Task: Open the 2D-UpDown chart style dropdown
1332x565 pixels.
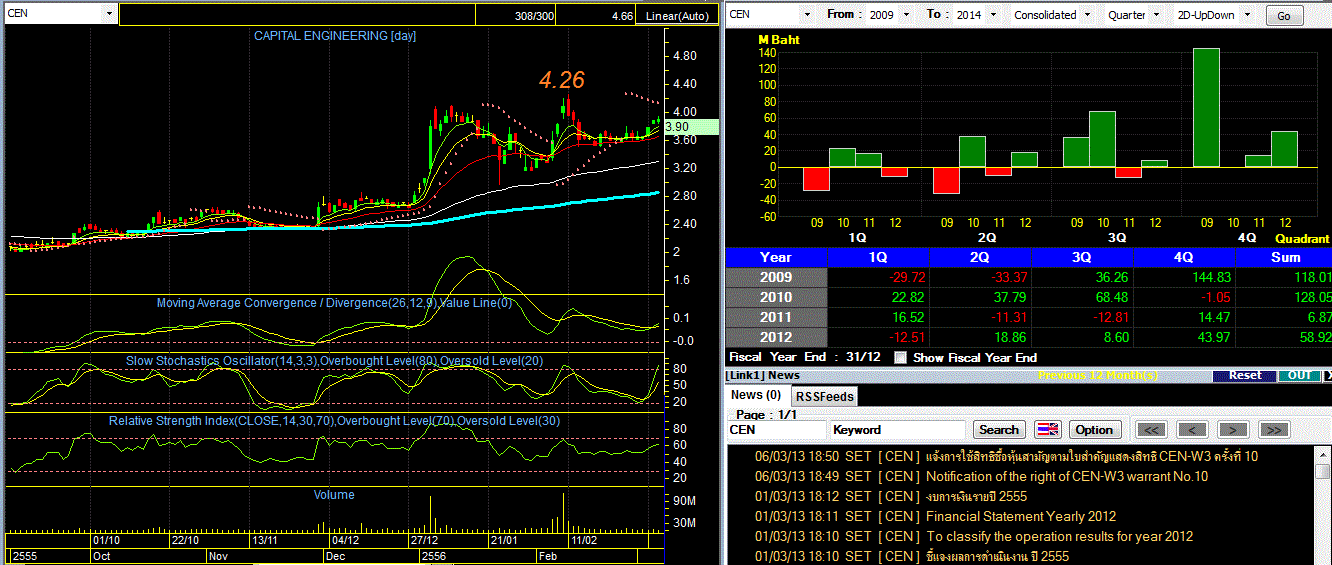Action: pyautogui.click(x=1246, y=15)
